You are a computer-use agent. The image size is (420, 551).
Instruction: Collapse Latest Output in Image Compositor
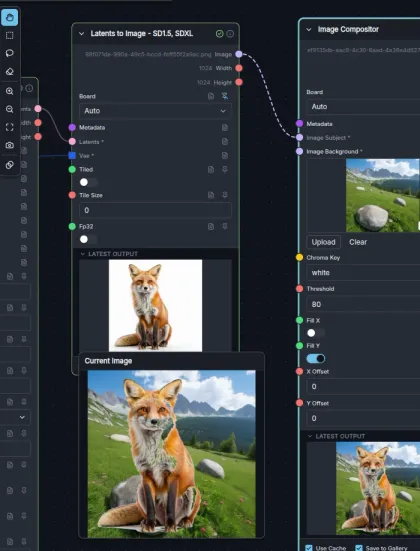(310, 436)
